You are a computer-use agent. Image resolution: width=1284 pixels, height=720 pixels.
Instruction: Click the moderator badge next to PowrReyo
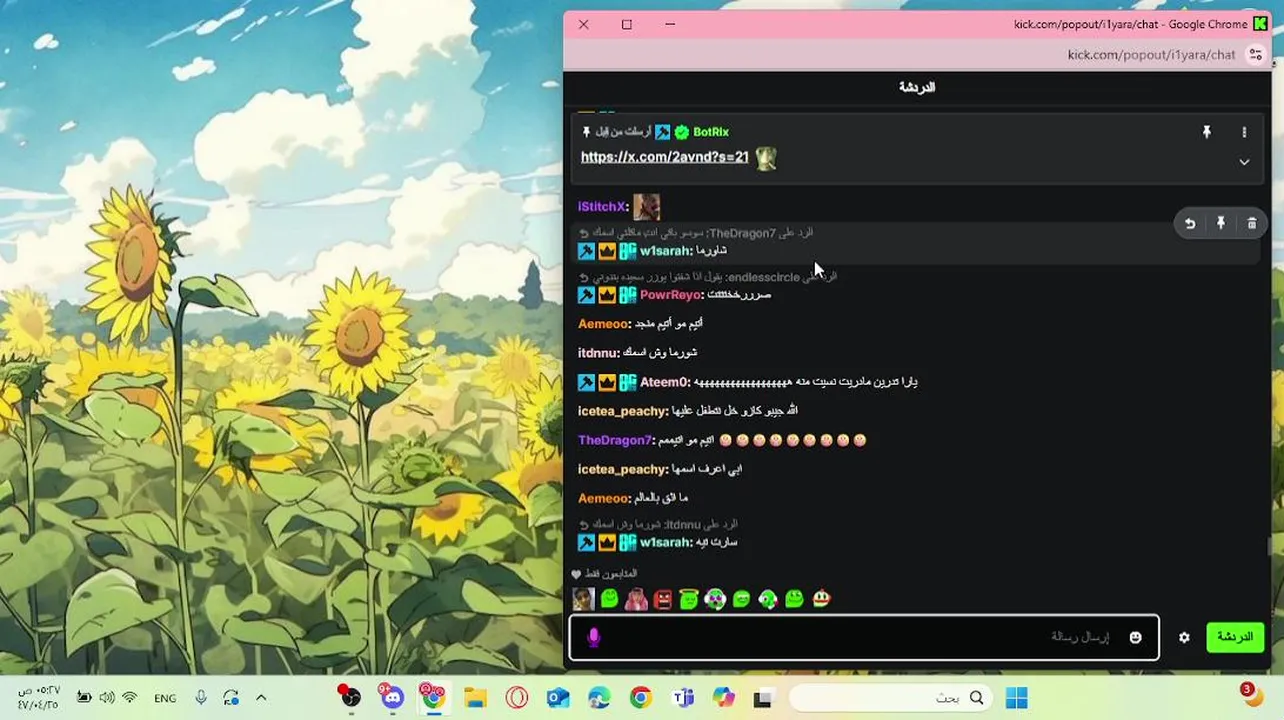[x=586, y=295]
